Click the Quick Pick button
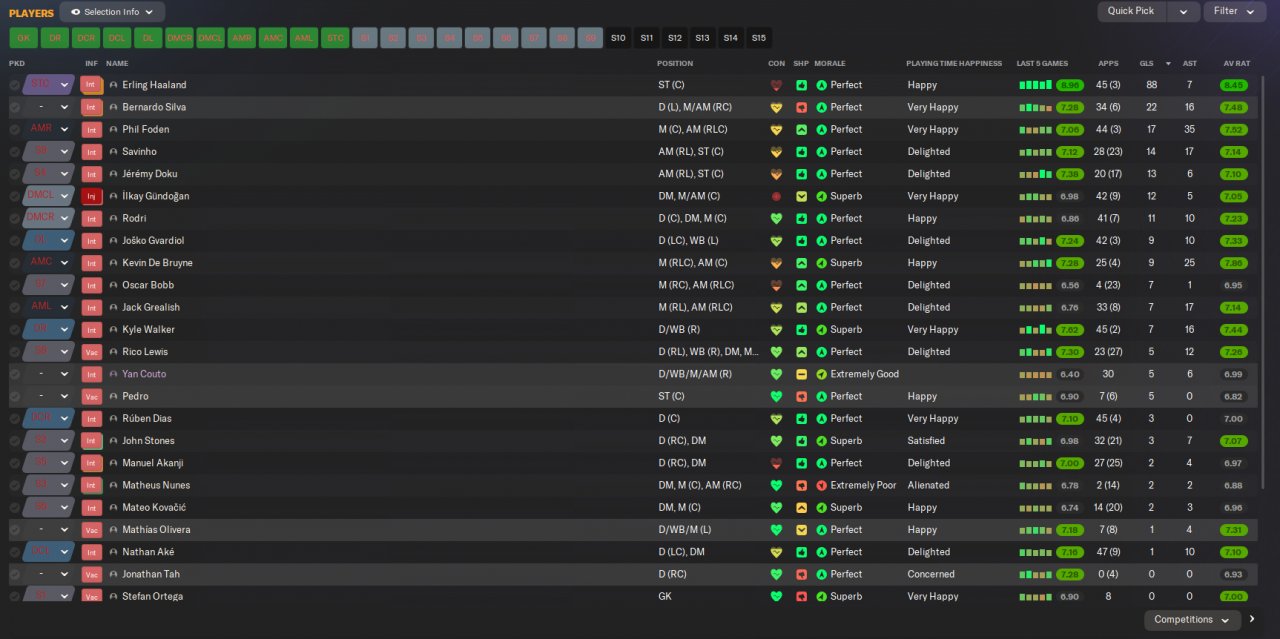Screen dimensions: 1280x639 [x=1132, y=11]
